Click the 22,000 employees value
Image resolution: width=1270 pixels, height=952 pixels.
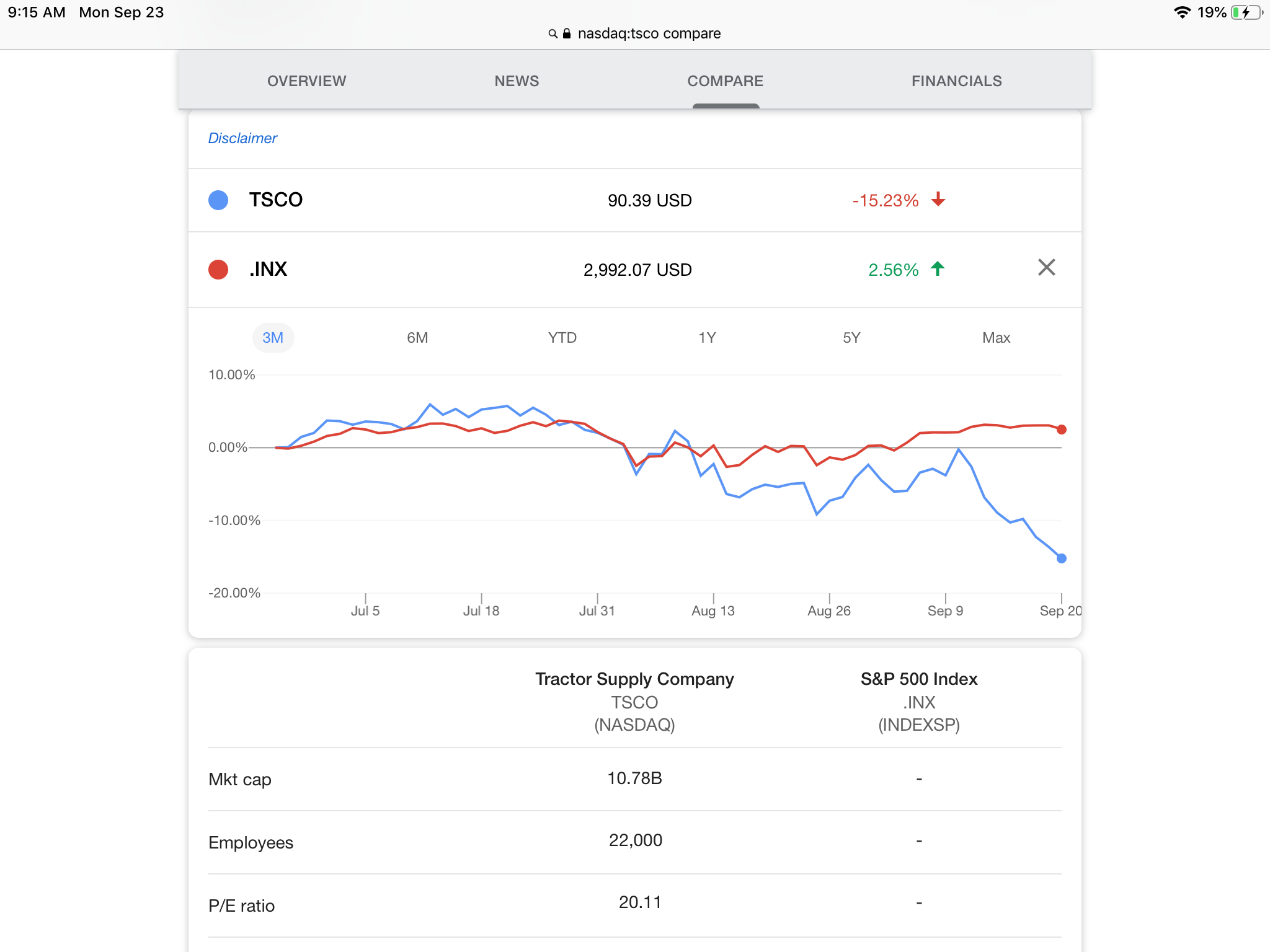coord(636,840)
